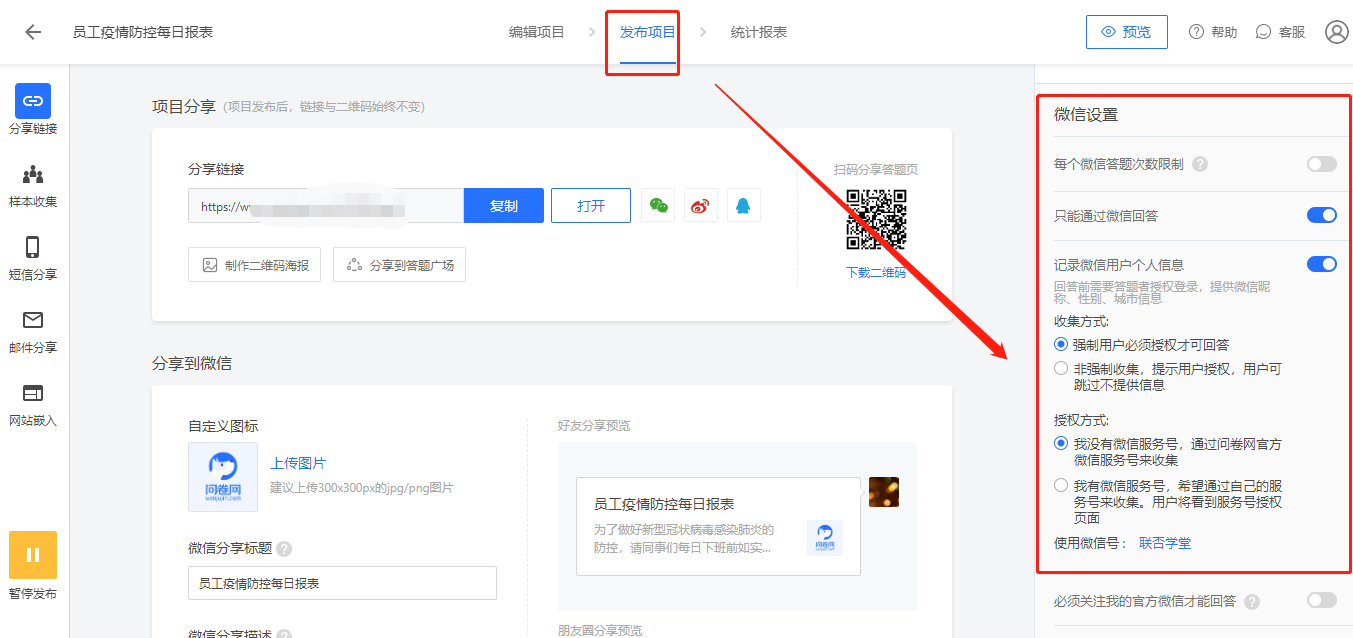Open the 邮件分享 envelope icon

click(x=33, y=320)
